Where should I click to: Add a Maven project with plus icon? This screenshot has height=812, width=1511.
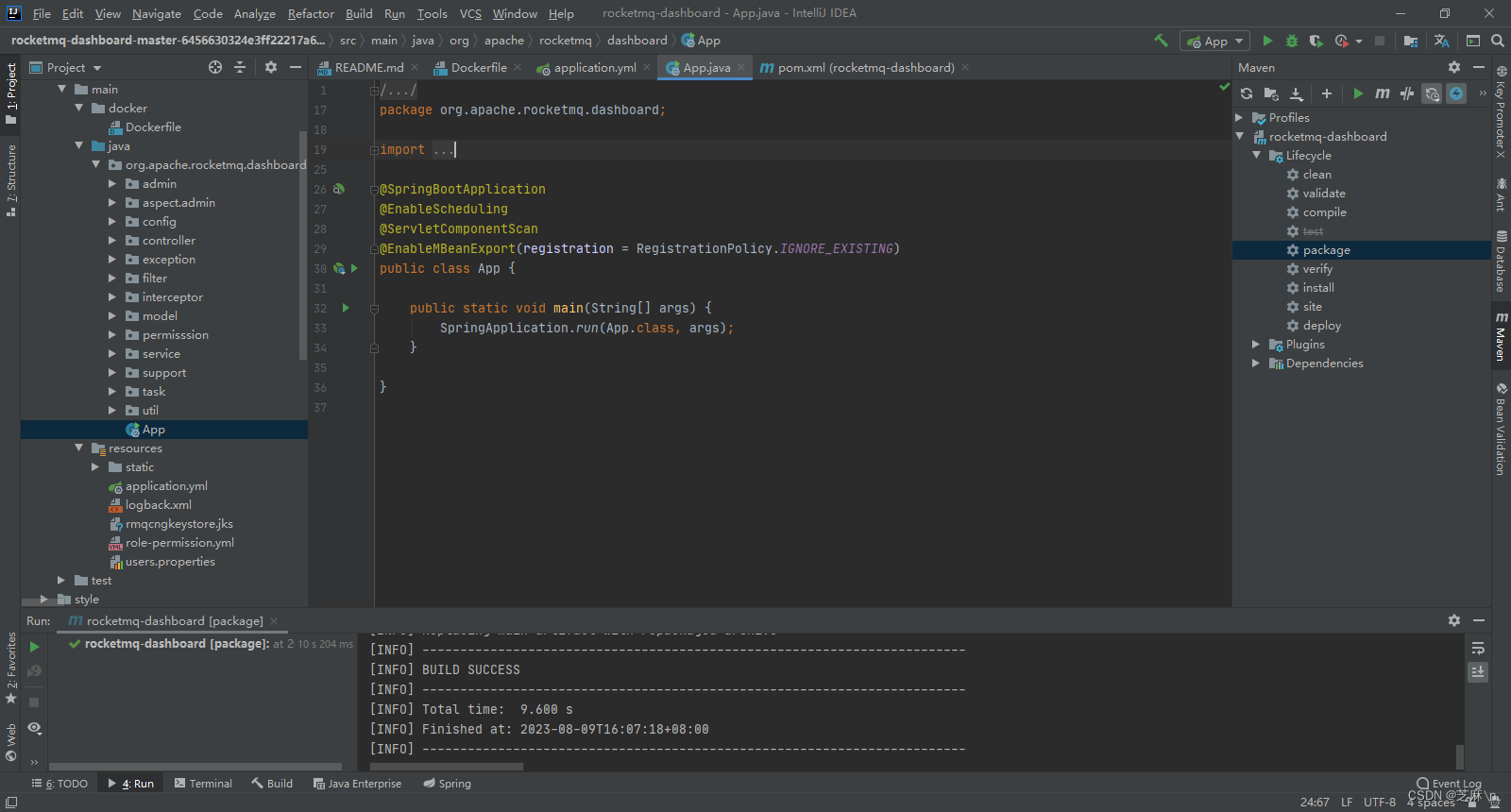click(x=1327, y=93)
